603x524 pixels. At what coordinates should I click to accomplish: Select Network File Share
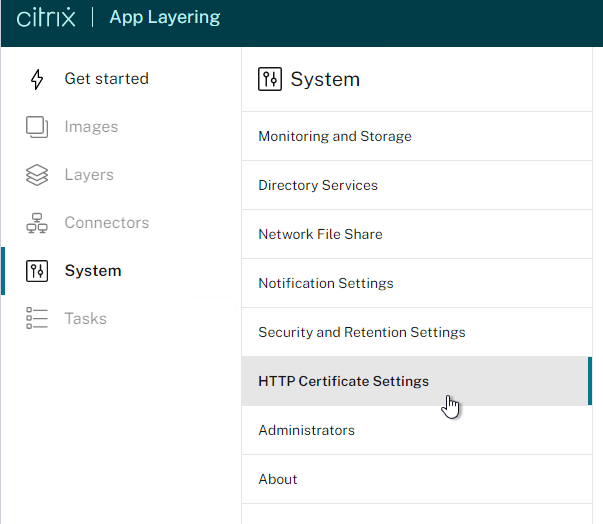coord(417,234)
